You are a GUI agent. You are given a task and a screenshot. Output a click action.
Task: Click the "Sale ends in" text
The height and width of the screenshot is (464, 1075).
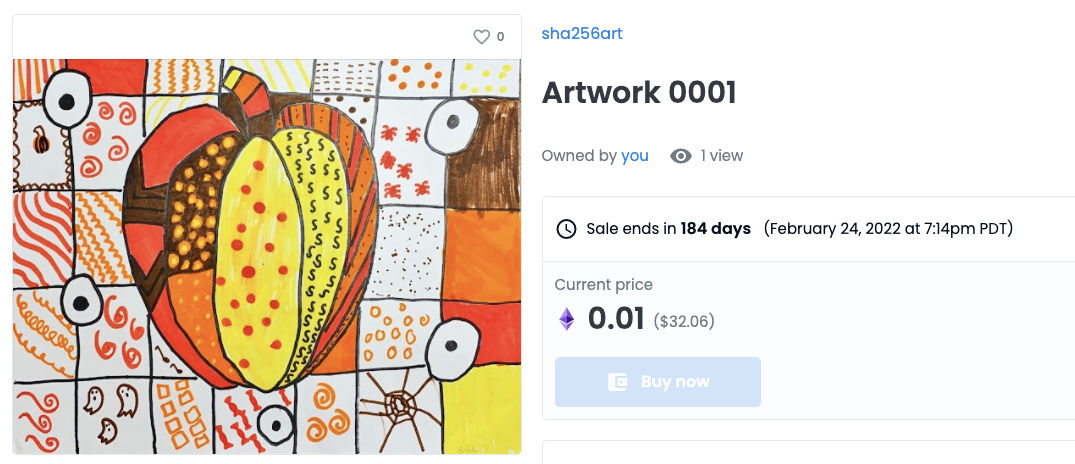click(631, 229)
